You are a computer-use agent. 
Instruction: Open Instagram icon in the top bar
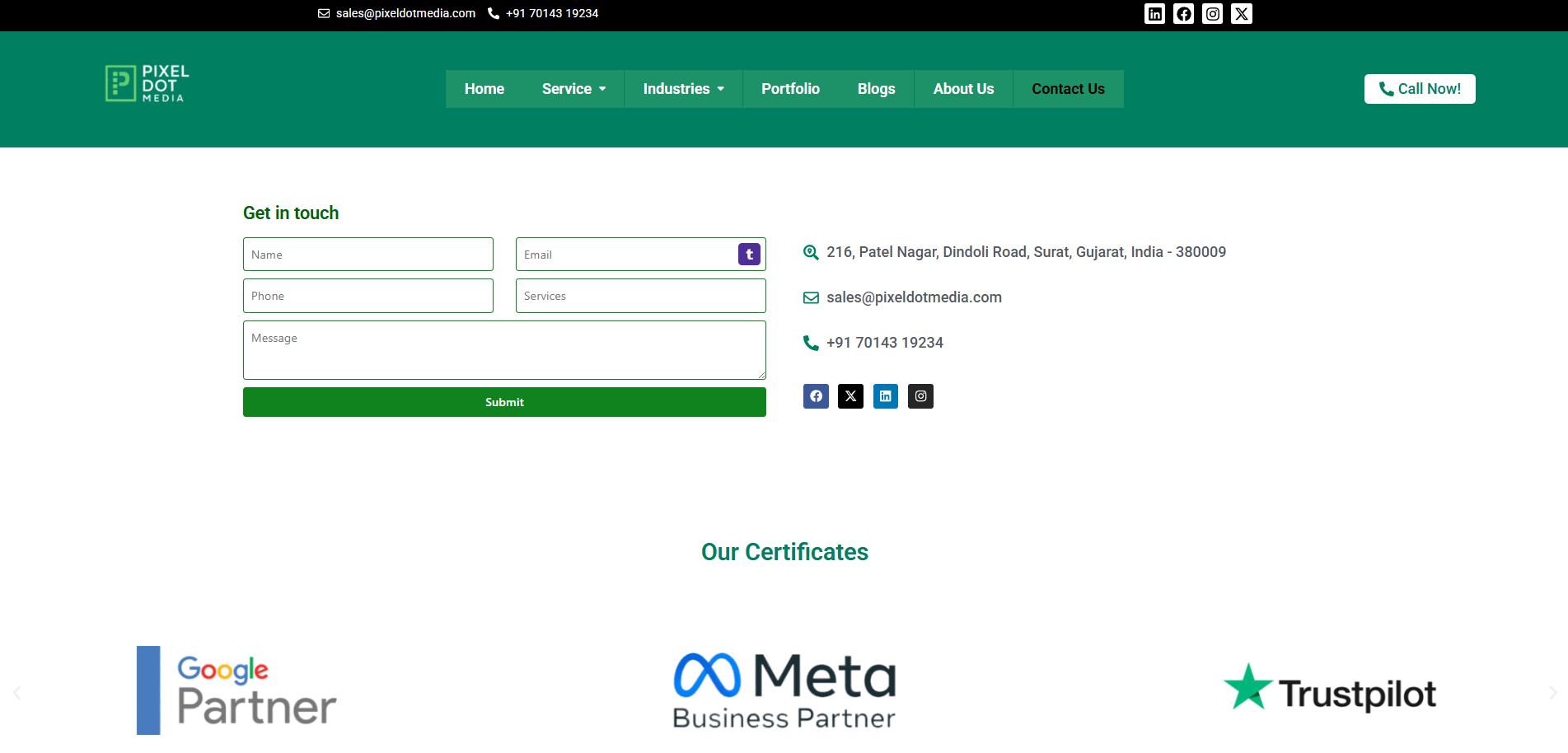[1212, 13]
